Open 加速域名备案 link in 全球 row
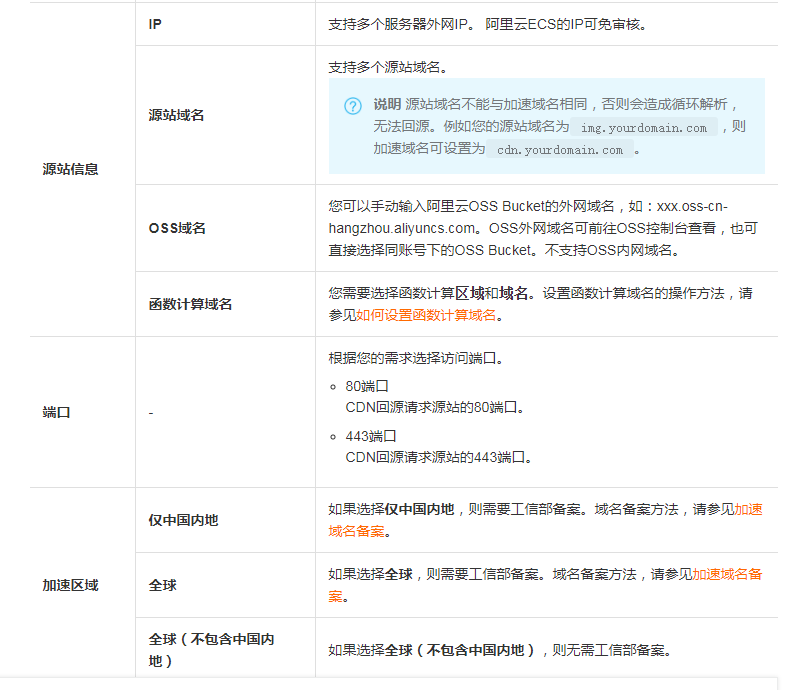Screen dimensions: 793x690 [x=727, y=574]
